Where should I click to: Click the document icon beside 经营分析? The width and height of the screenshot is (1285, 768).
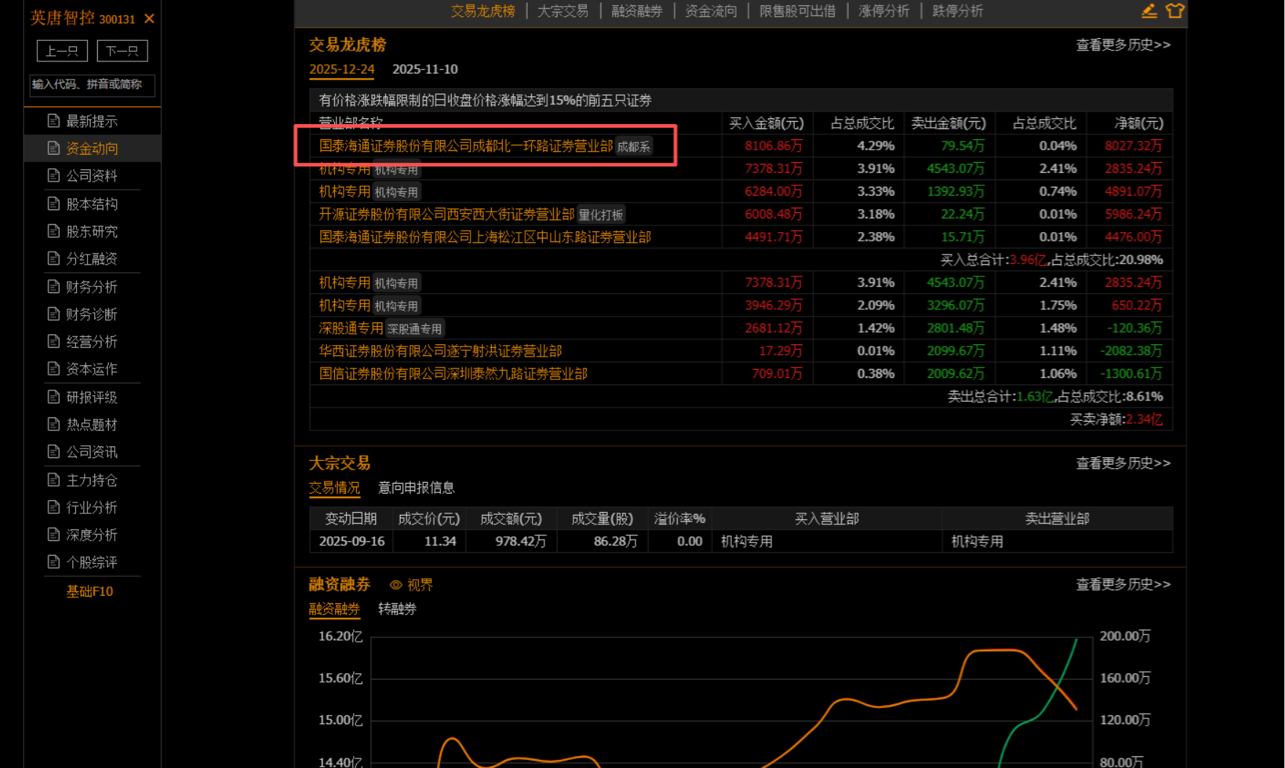[54, 342]
